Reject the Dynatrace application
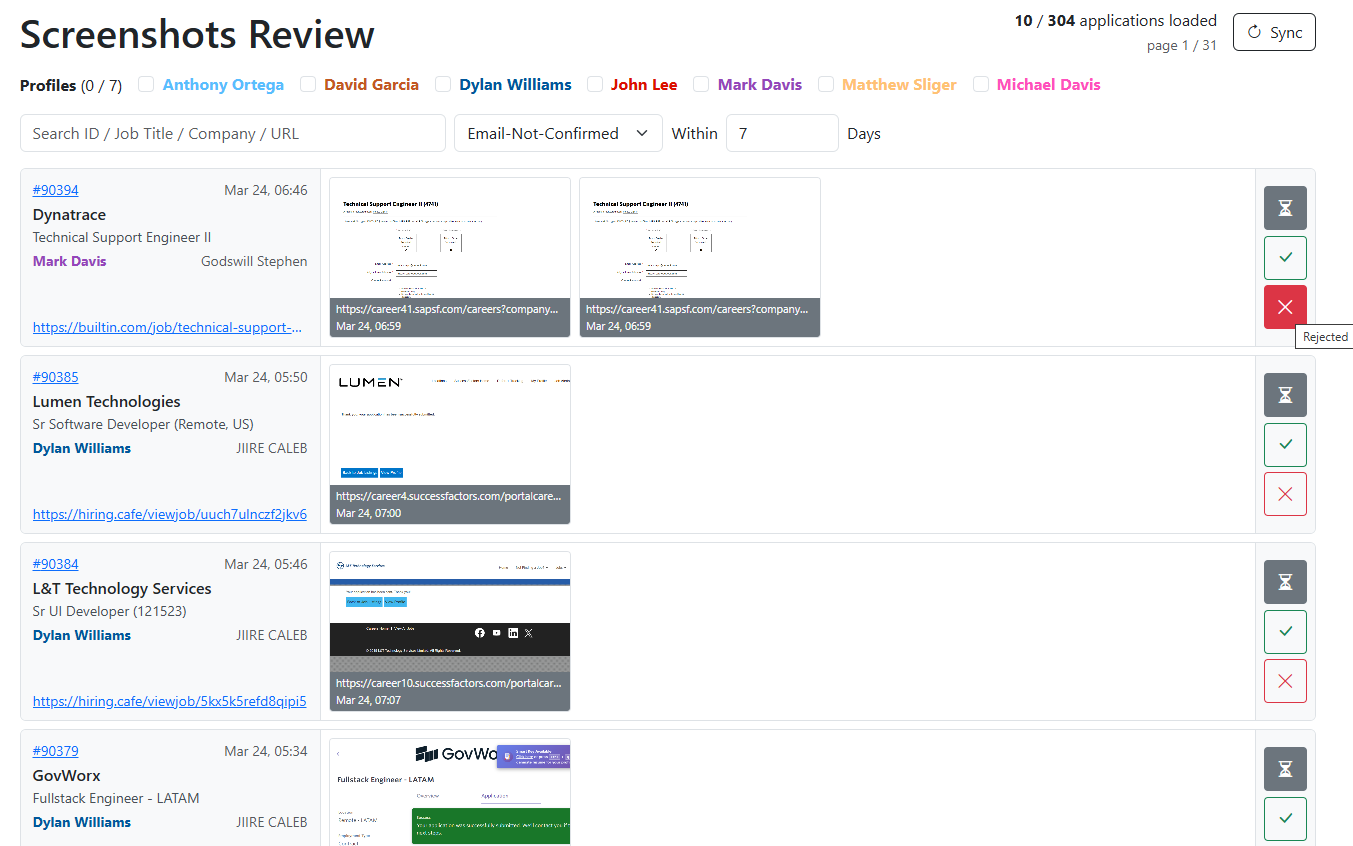Screen dimensions: 1353x846 [x=1285, y=307]
